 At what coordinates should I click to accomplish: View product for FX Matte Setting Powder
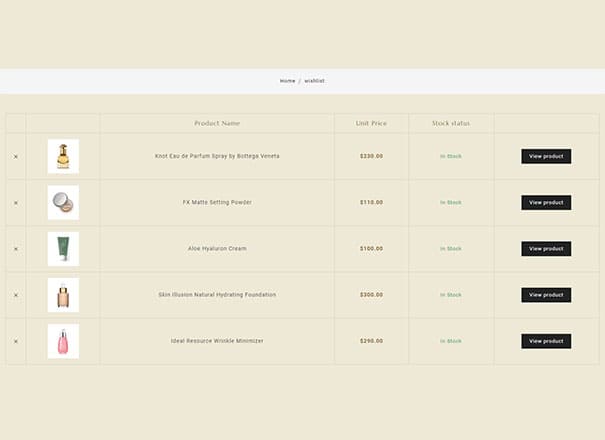click(546, 203)
